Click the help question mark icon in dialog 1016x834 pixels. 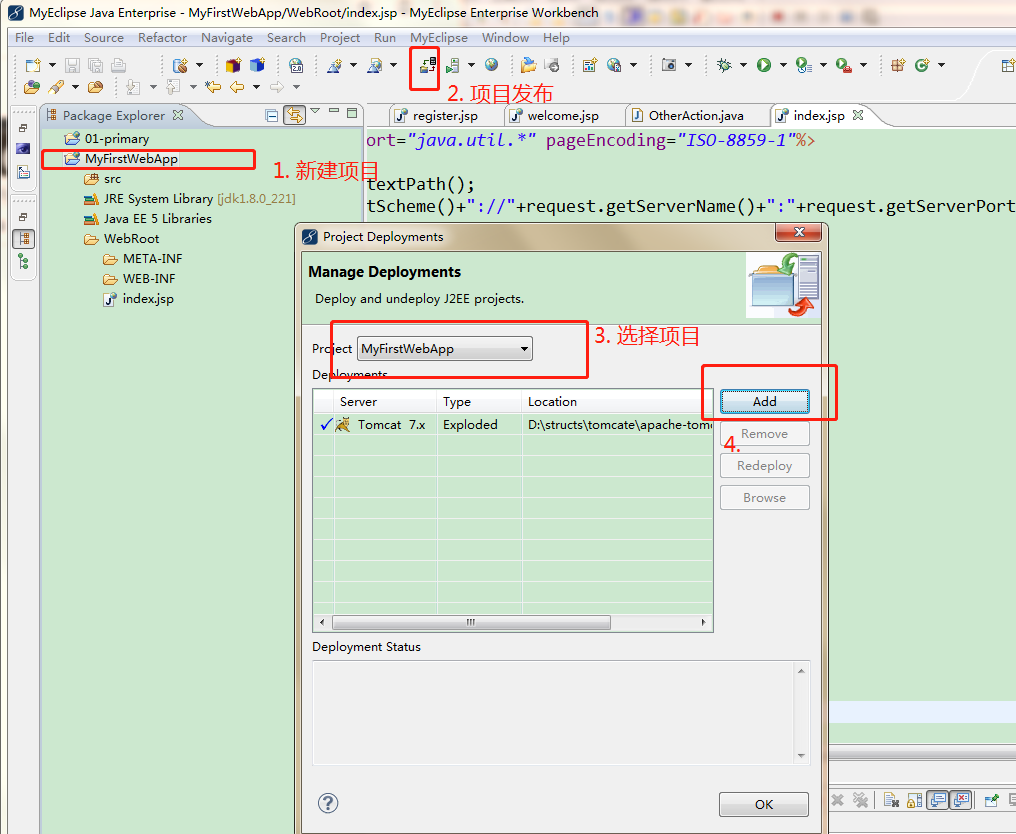click(328, 803)
